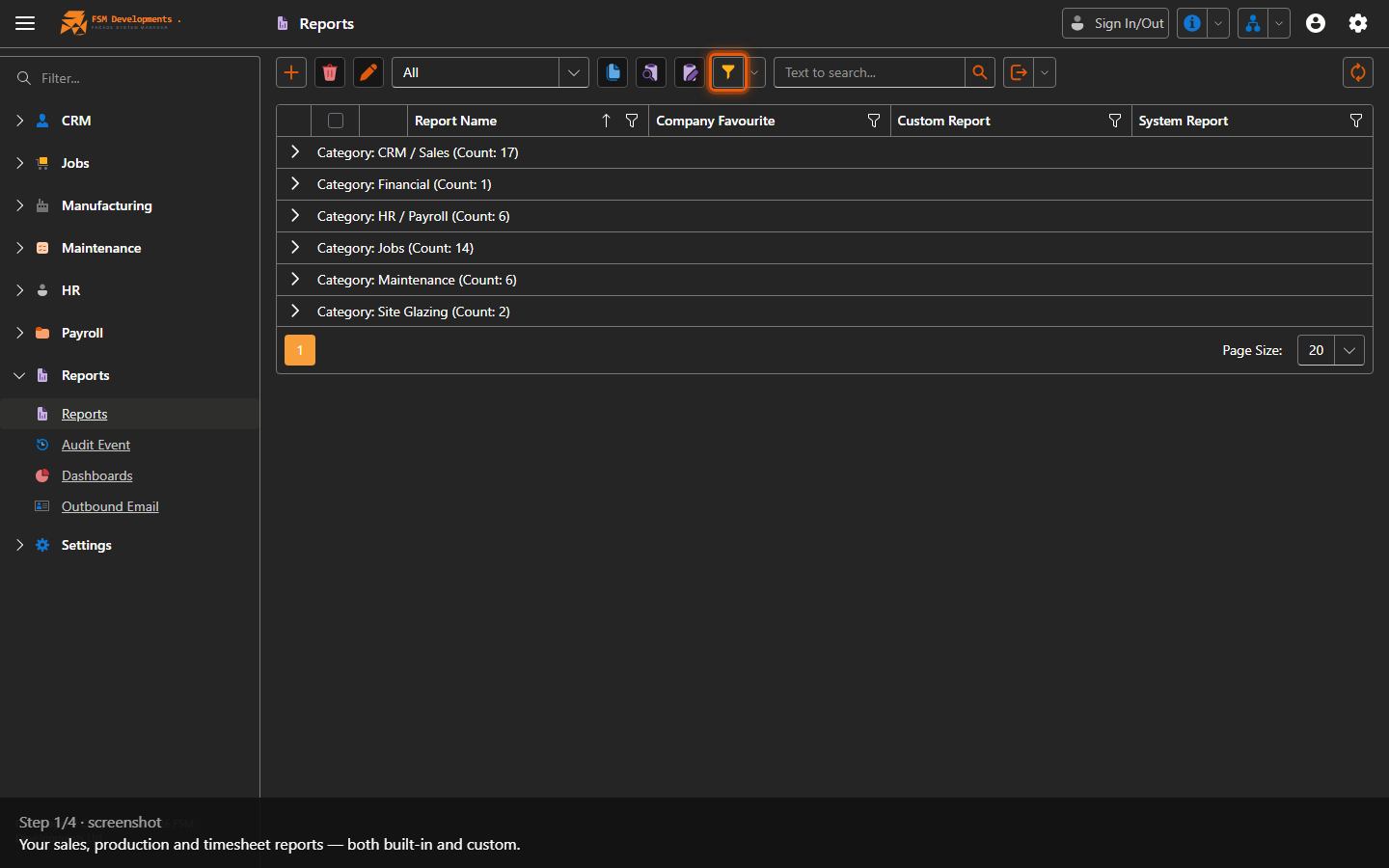
Task: Expand the Manufacturing sidebar section
Action: 19,205
